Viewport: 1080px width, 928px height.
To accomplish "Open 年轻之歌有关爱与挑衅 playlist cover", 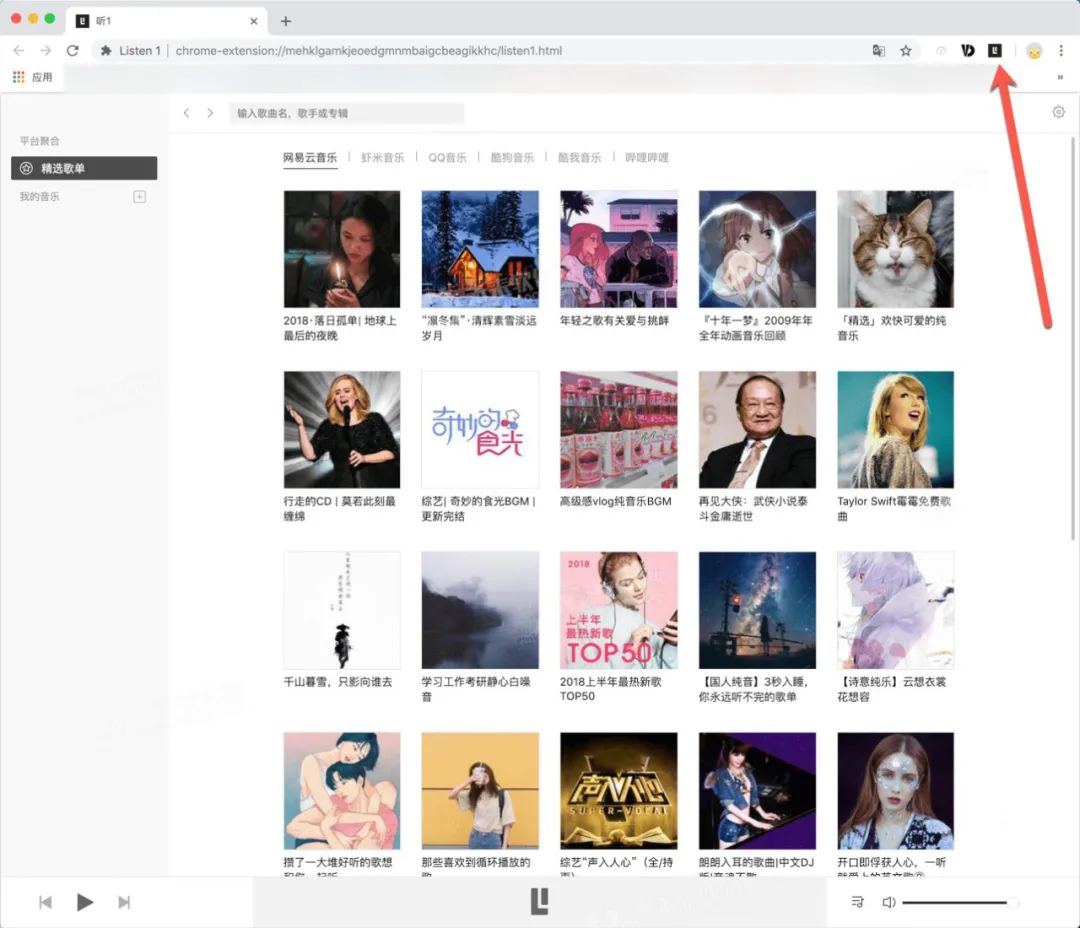I will pyautogui.click(x=619, y=249).
